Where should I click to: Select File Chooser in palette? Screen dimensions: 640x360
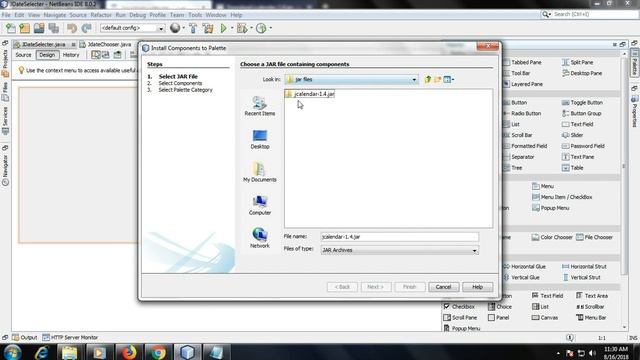coord(594,237)
